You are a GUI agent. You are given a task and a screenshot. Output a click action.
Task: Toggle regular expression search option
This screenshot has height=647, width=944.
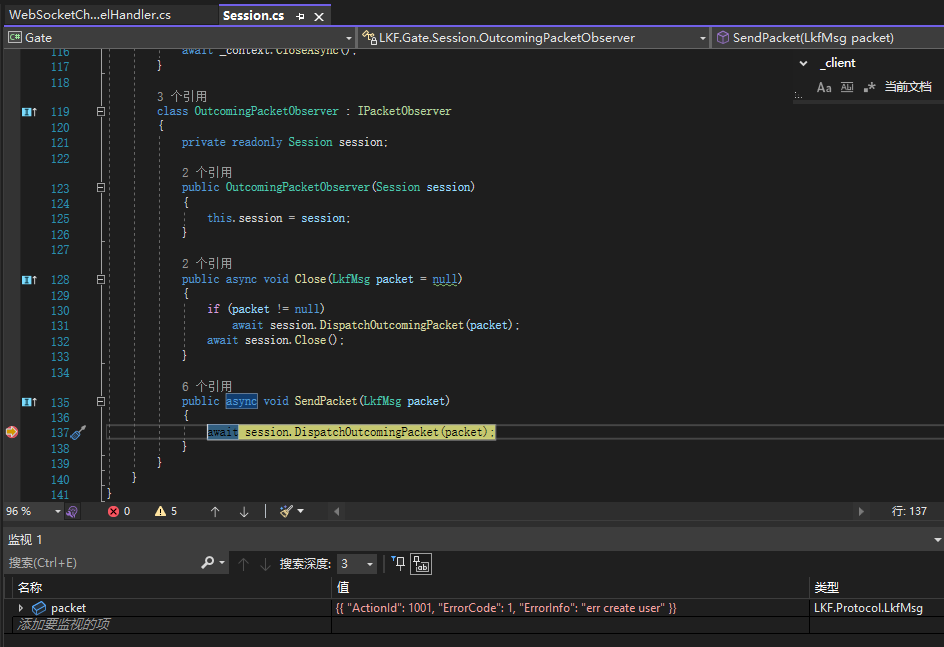(x=869, y=87)
